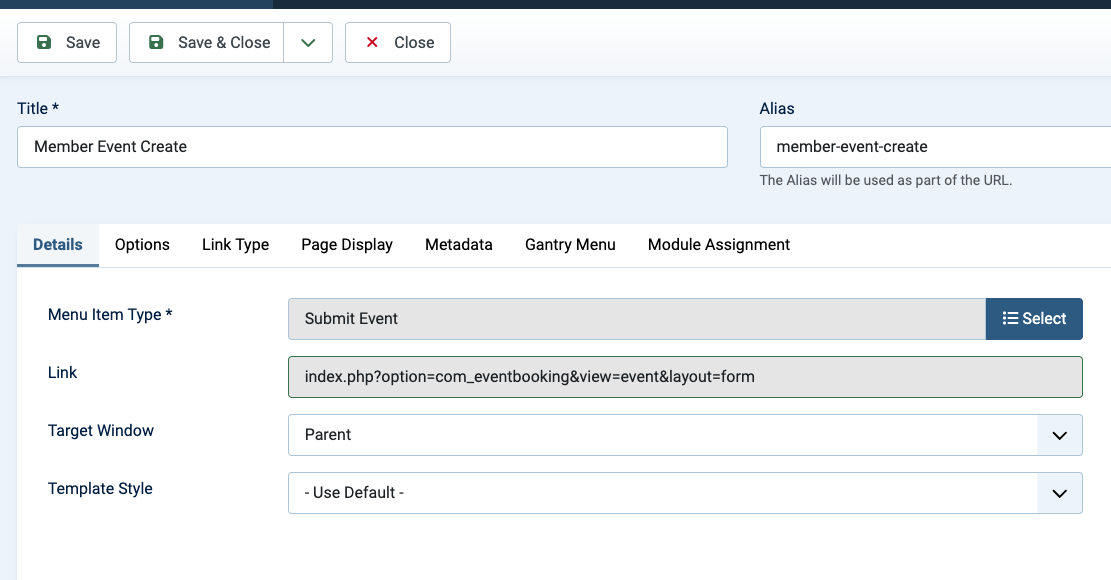The width and height of the screenshot is (1111, 580).
Task: Open the Target Window dropdown
Action: click(685, 435)
